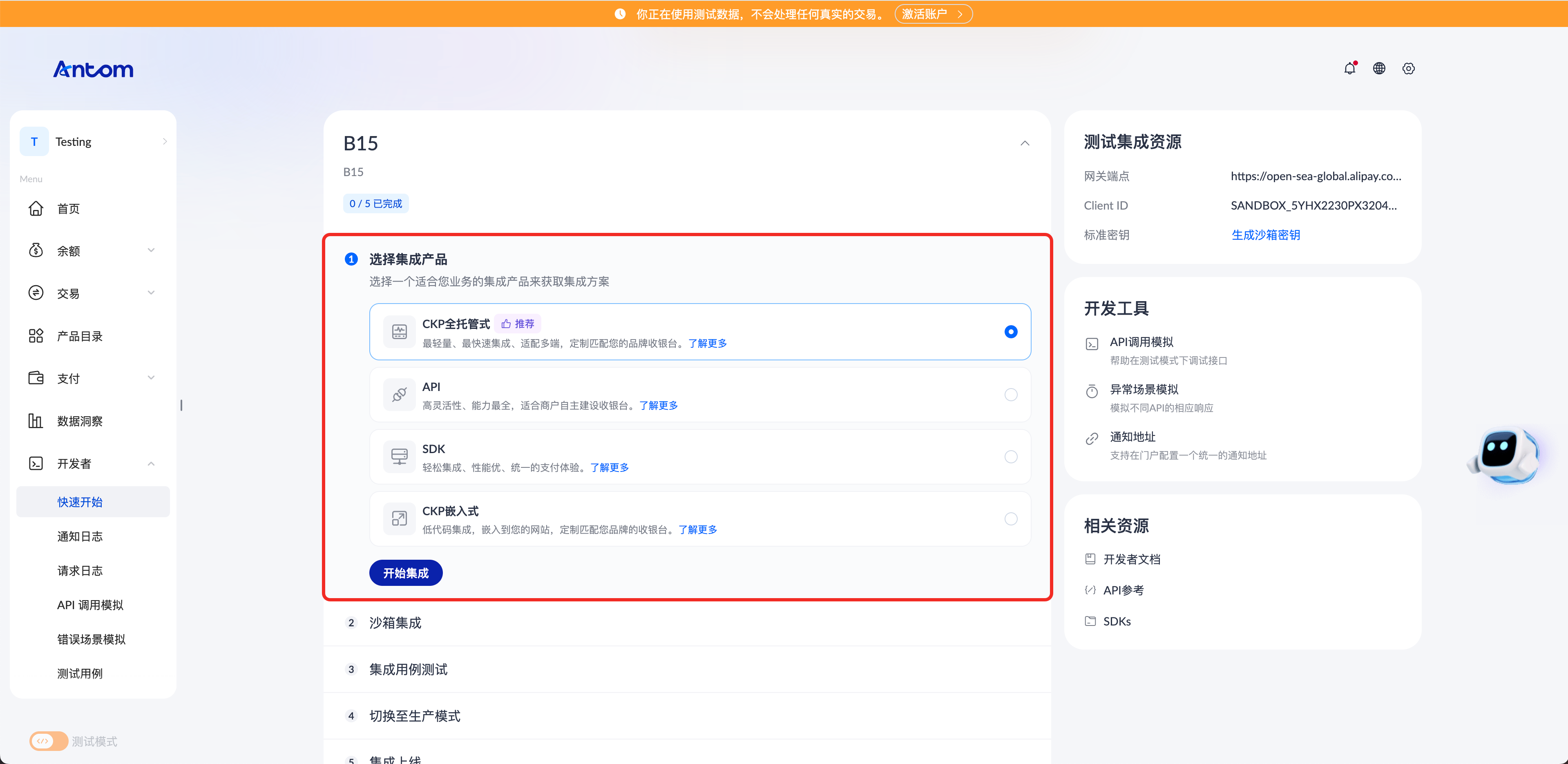Click the wallet icon beside 支付
Image resolution: width=1568 pixels, height=764 pixels.
(36, 378)
